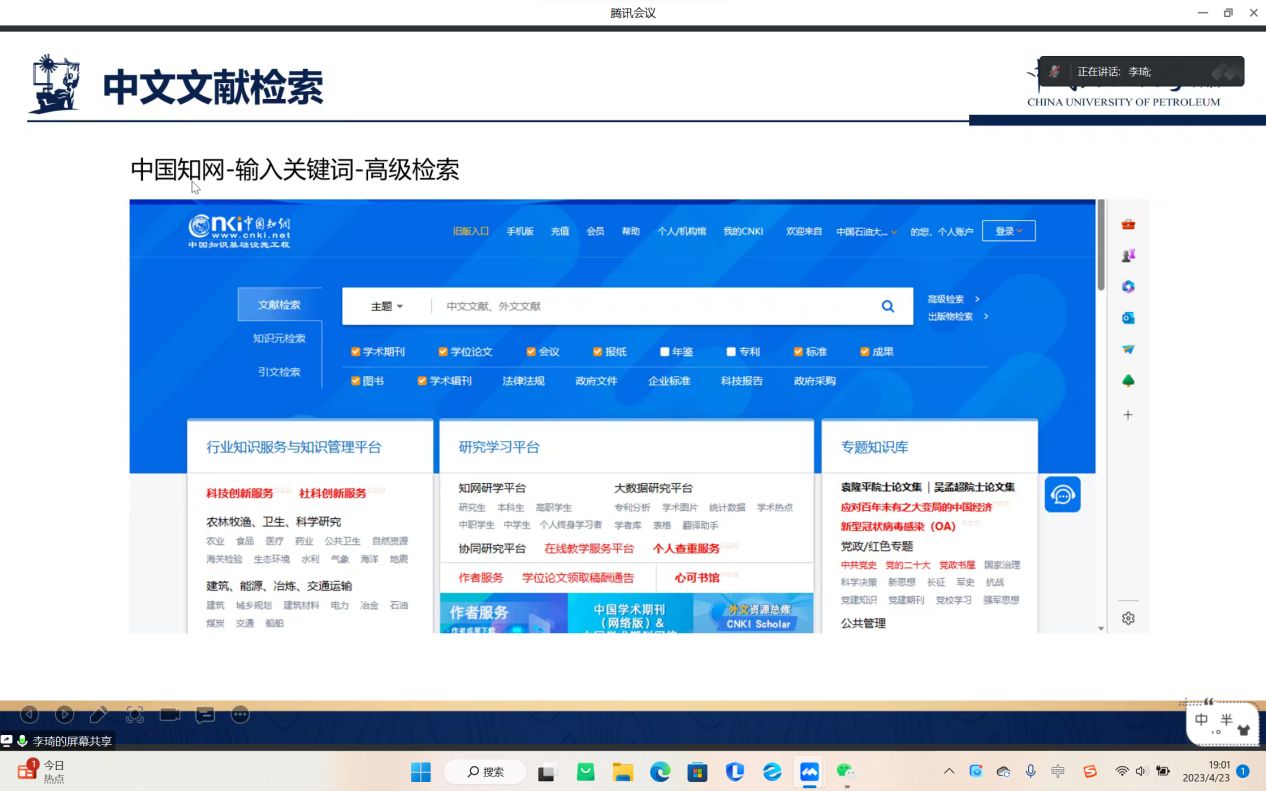This screenshot has width=1266, height=791.
Task: Go to previous slide using left arrow
Action: point(29,714)
